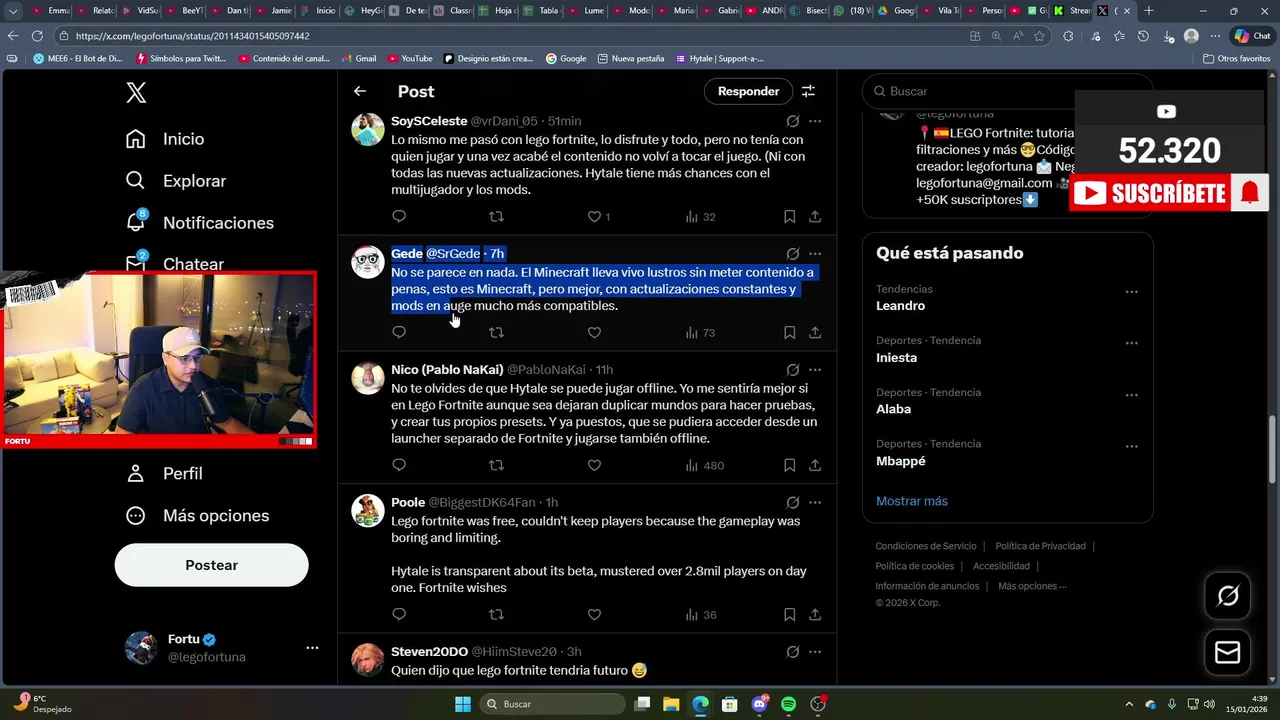The height and width of the screenshot is (720, 1280).
Task: Open more options on Gede's post
Action: point(815,254)
